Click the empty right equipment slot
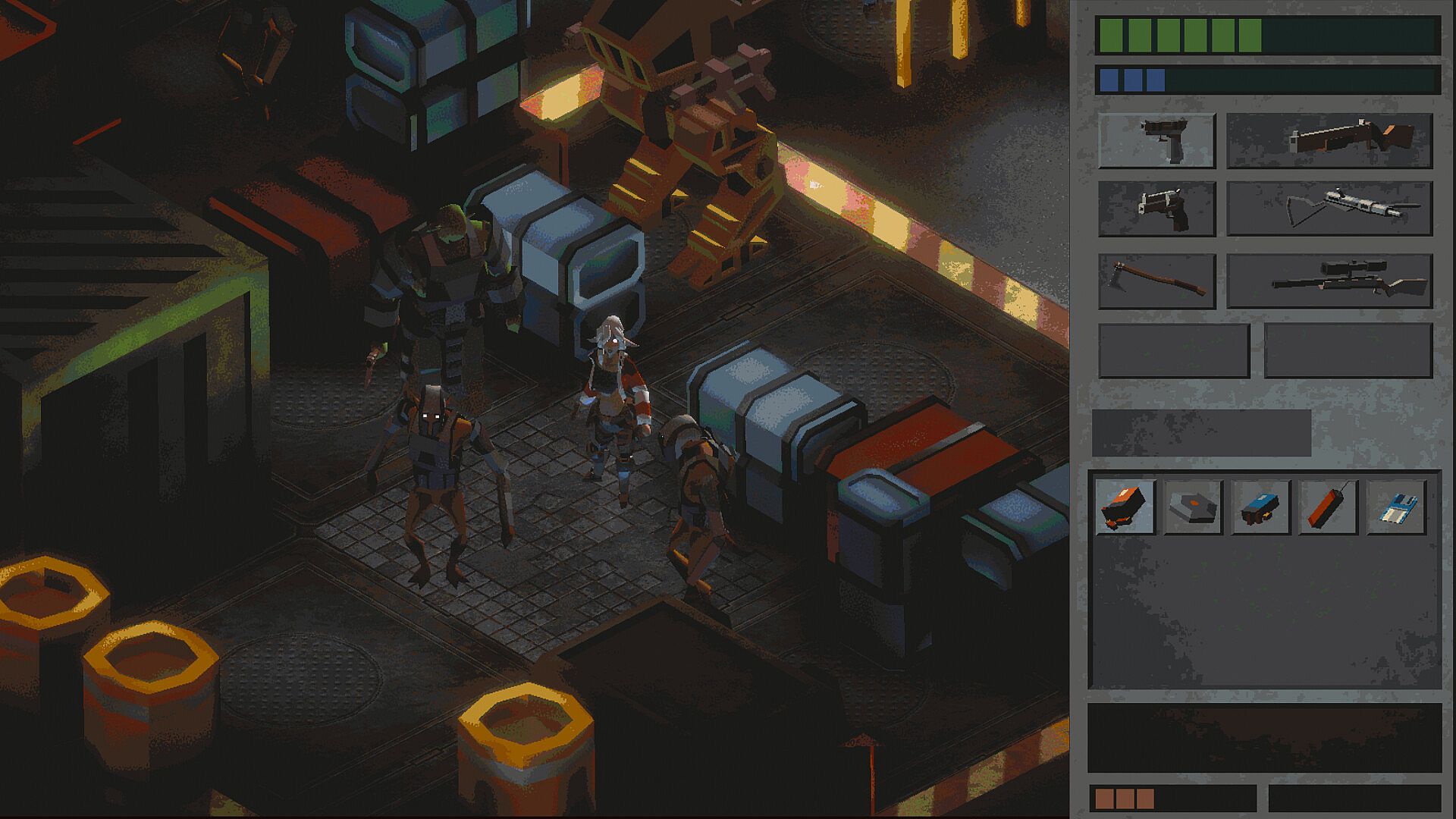The height and width of the screenshot is (819, 1456). 1348,350
